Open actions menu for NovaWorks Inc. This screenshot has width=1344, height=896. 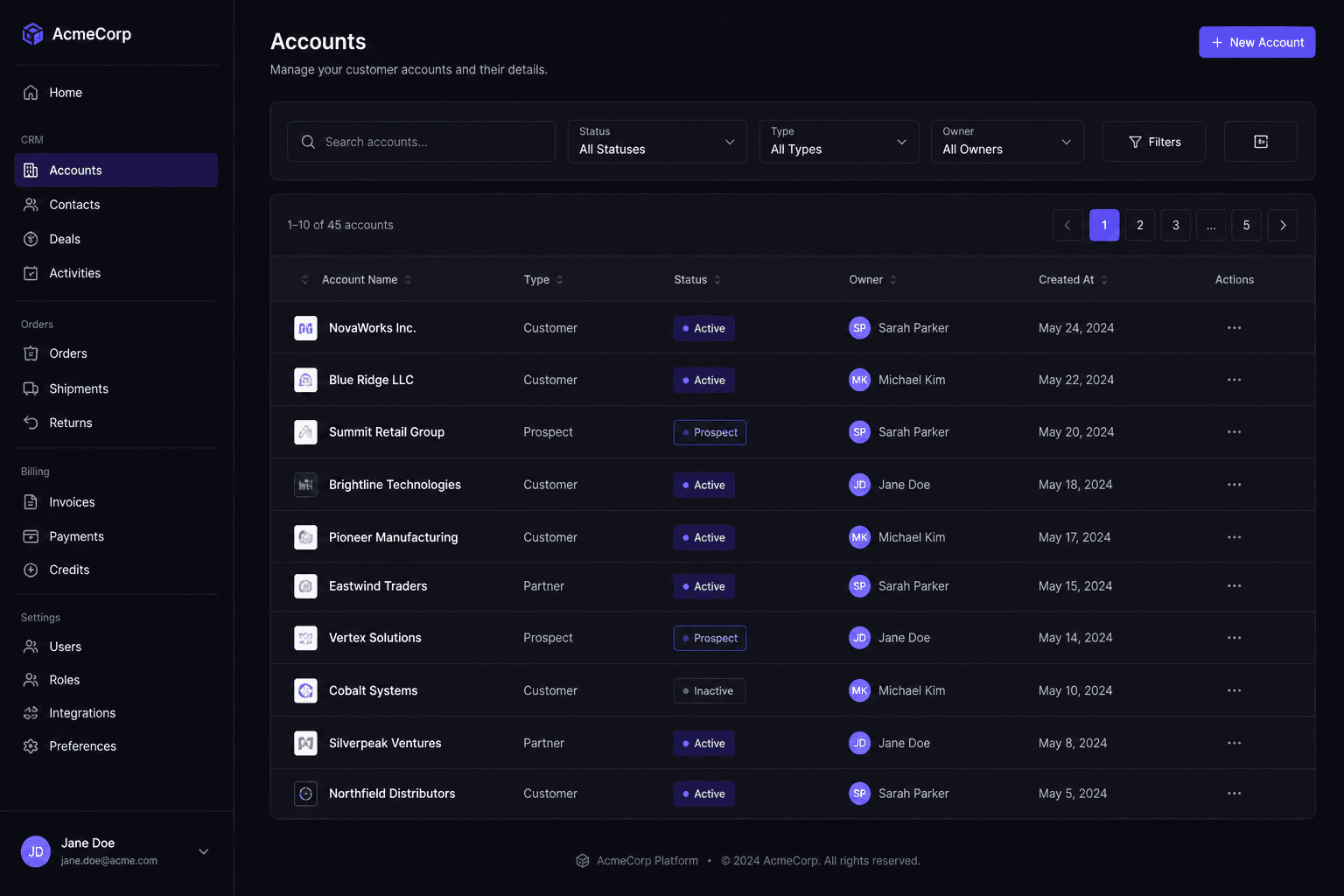pyautogui.click(x=1234, y=328)
